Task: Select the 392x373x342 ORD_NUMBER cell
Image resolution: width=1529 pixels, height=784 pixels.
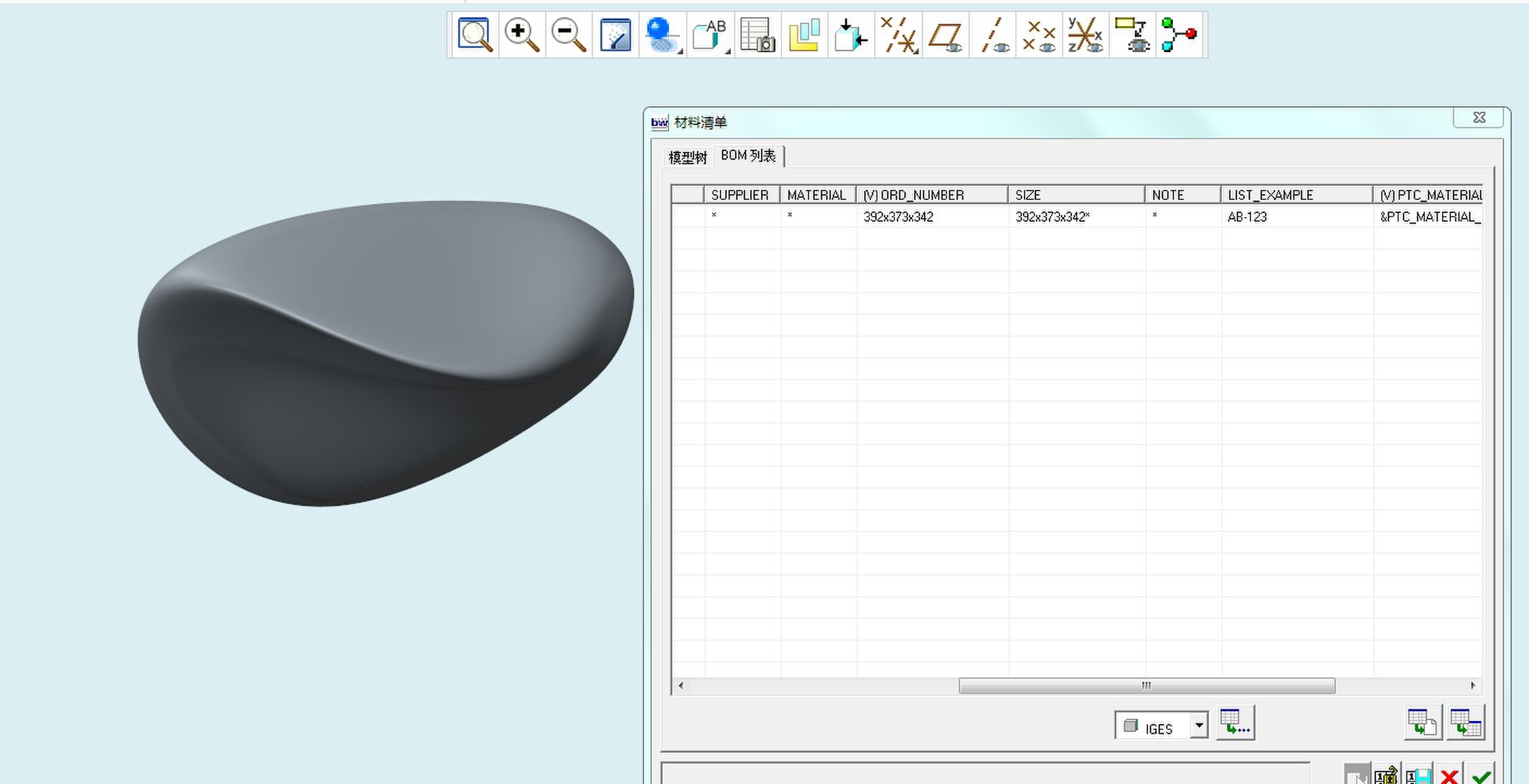Action: tap(932, 217)
